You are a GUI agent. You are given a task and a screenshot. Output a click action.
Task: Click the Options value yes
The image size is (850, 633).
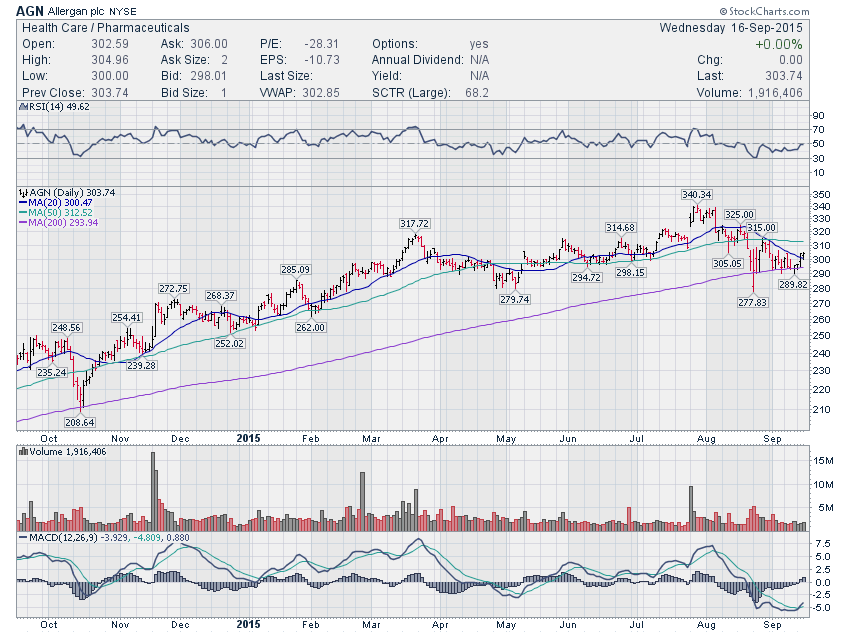(x=479, y=44)
